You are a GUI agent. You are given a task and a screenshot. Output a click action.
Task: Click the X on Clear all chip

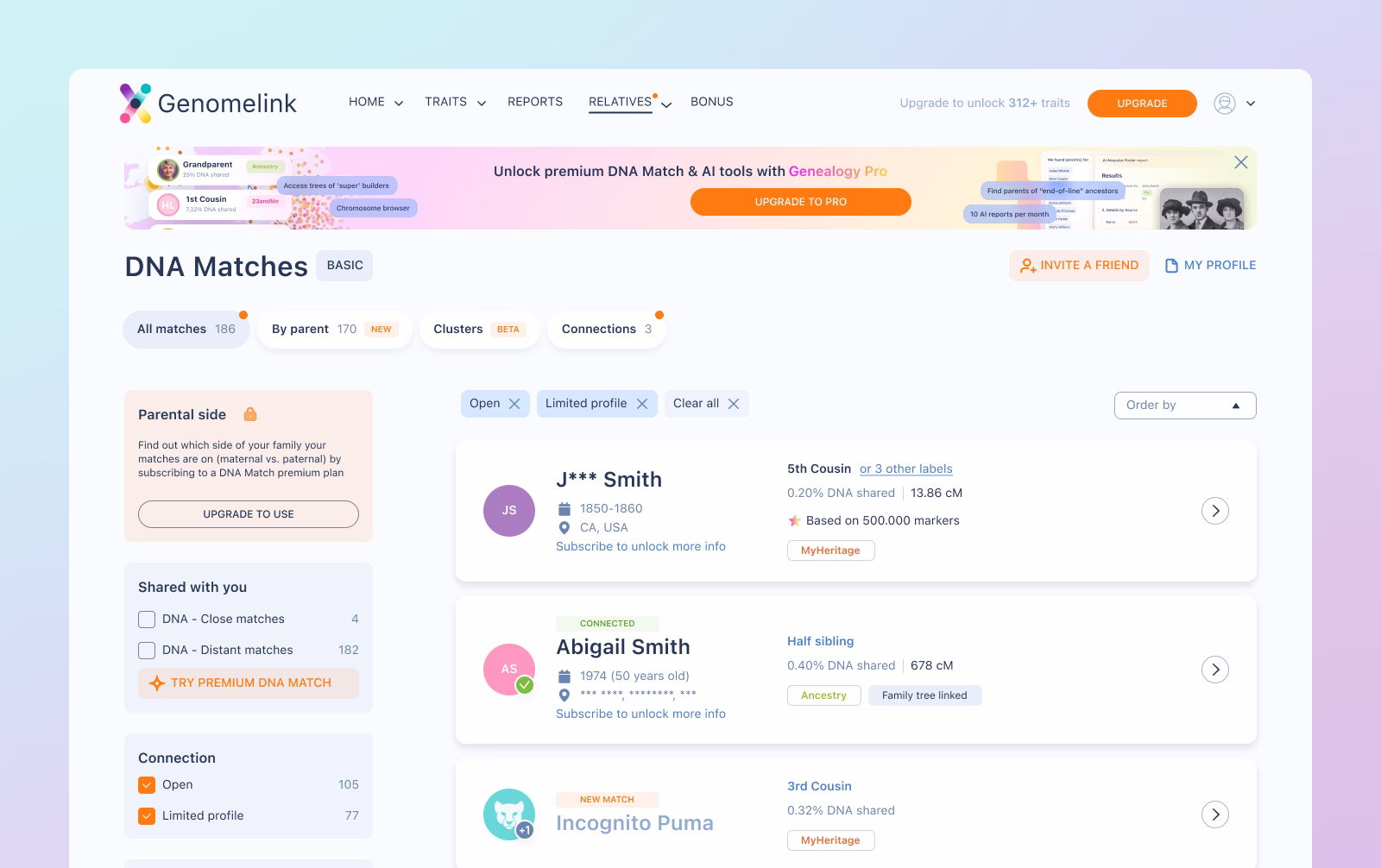pos(734,404)
